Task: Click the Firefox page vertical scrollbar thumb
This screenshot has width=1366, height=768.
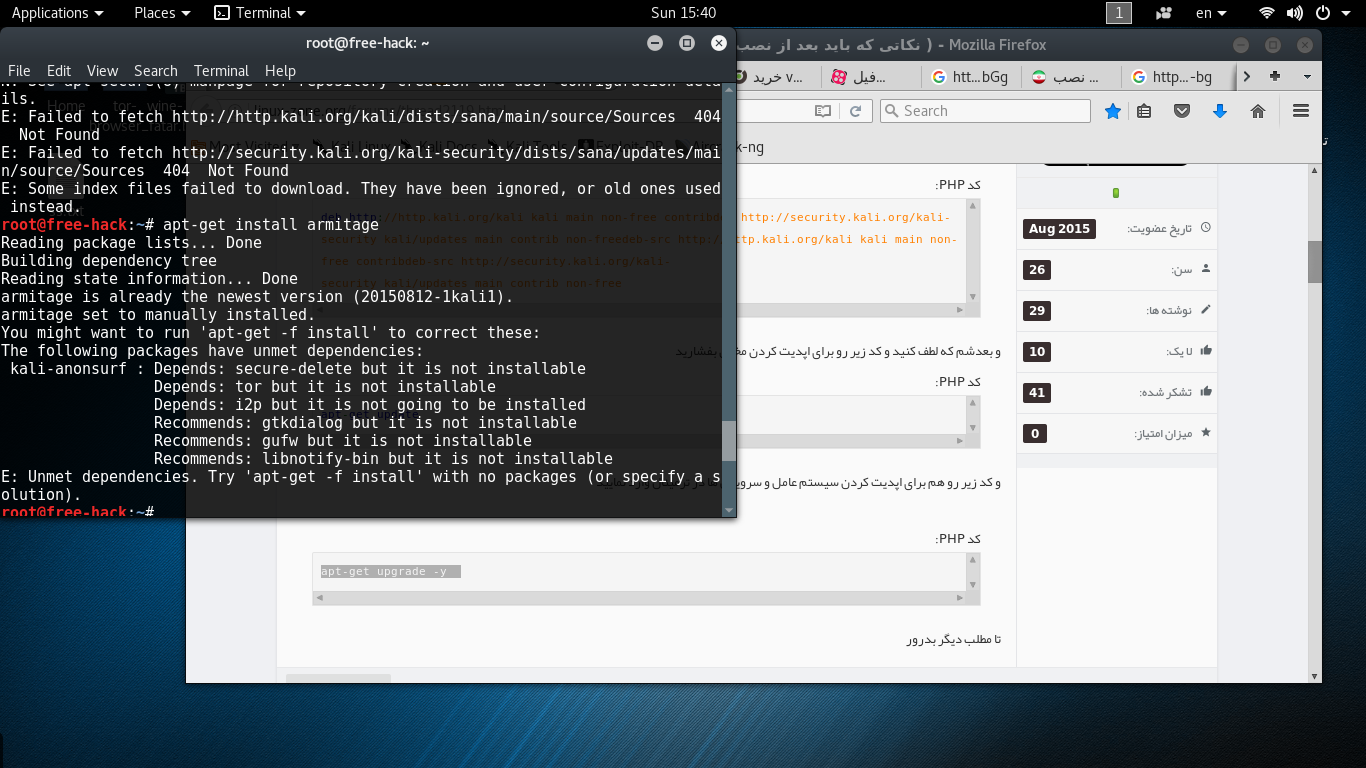Action: point(1315,262)
